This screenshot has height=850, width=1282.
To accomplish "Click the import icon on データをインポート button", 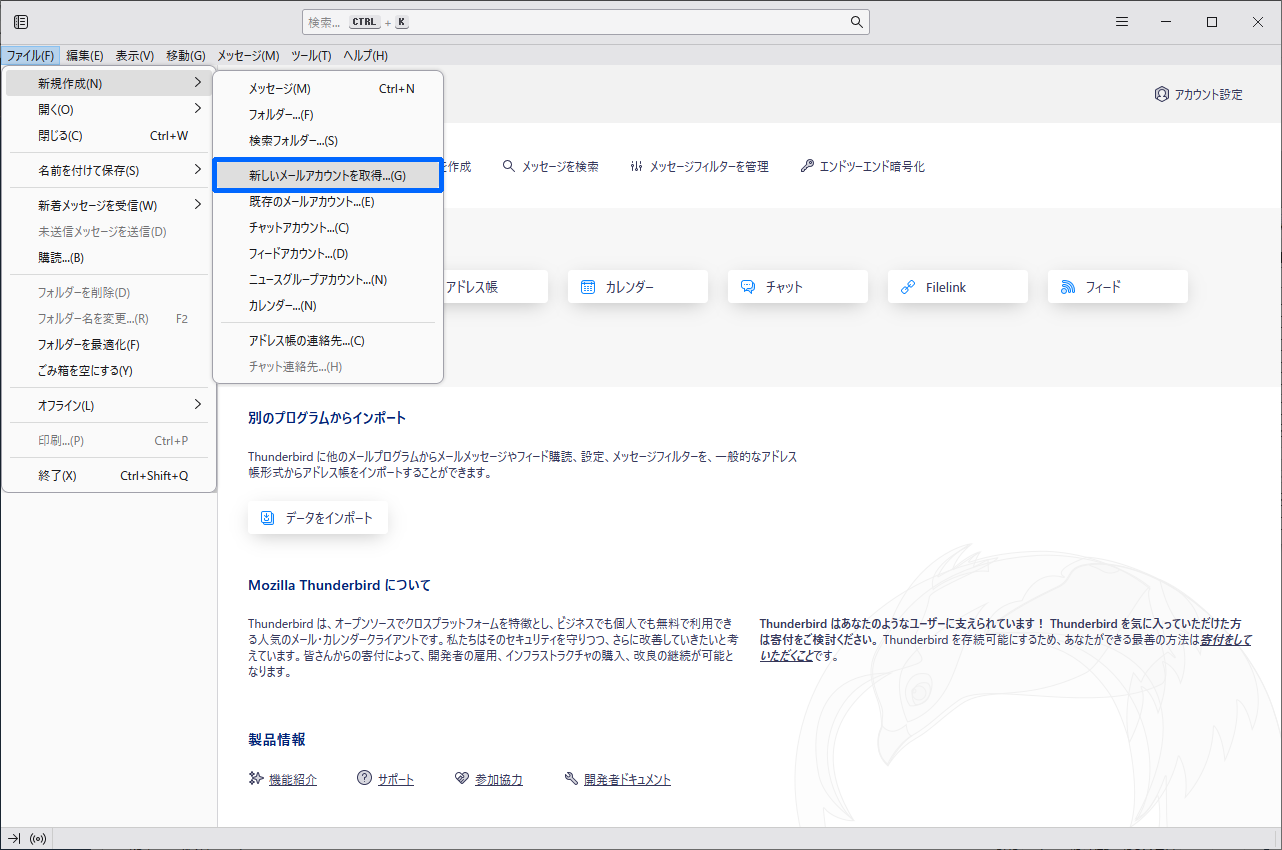I will click(x=267, y=518).
